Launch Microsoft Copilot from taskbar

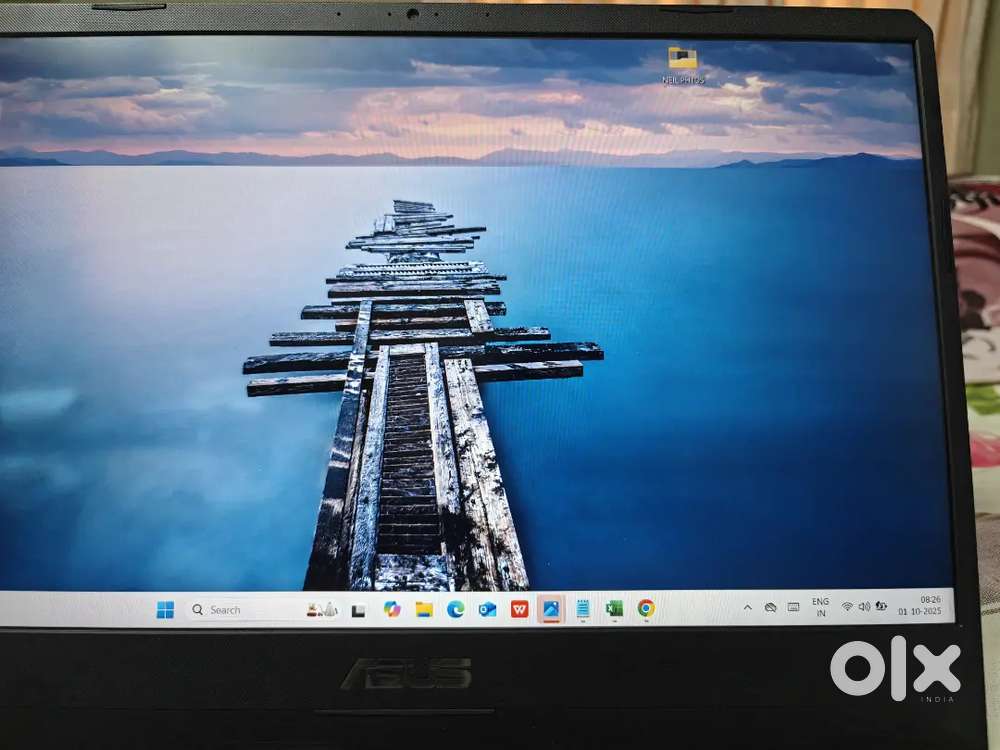click(391, 609)
